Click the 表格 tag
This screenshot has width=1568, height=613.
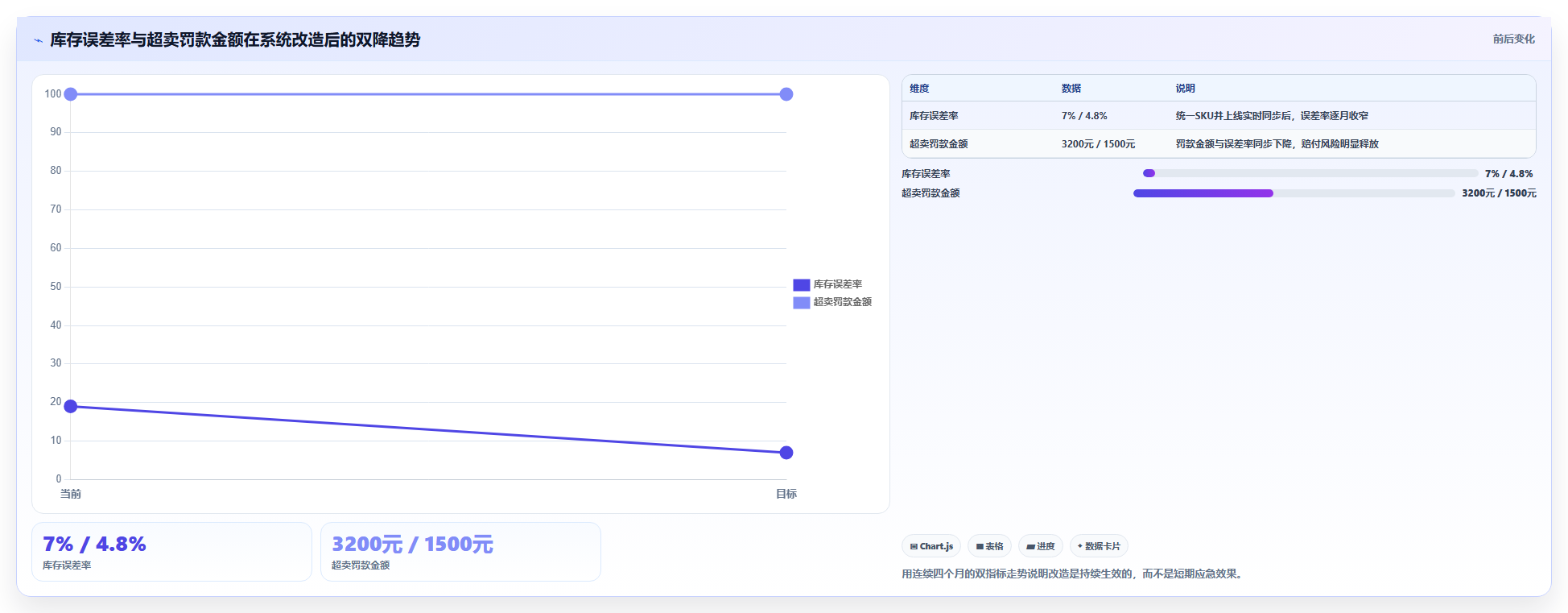[x=989, y=546]
